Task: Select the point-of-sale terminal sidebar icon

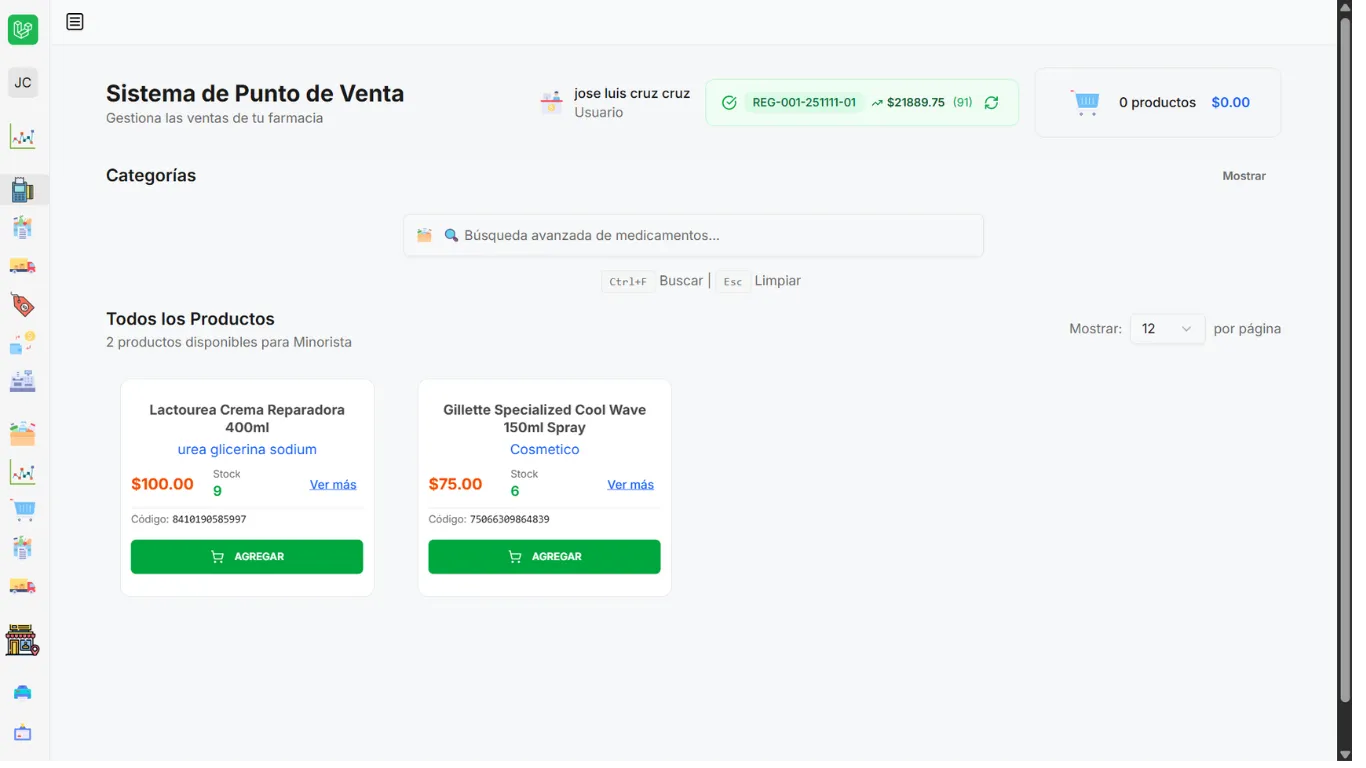Action: point(23,190)
